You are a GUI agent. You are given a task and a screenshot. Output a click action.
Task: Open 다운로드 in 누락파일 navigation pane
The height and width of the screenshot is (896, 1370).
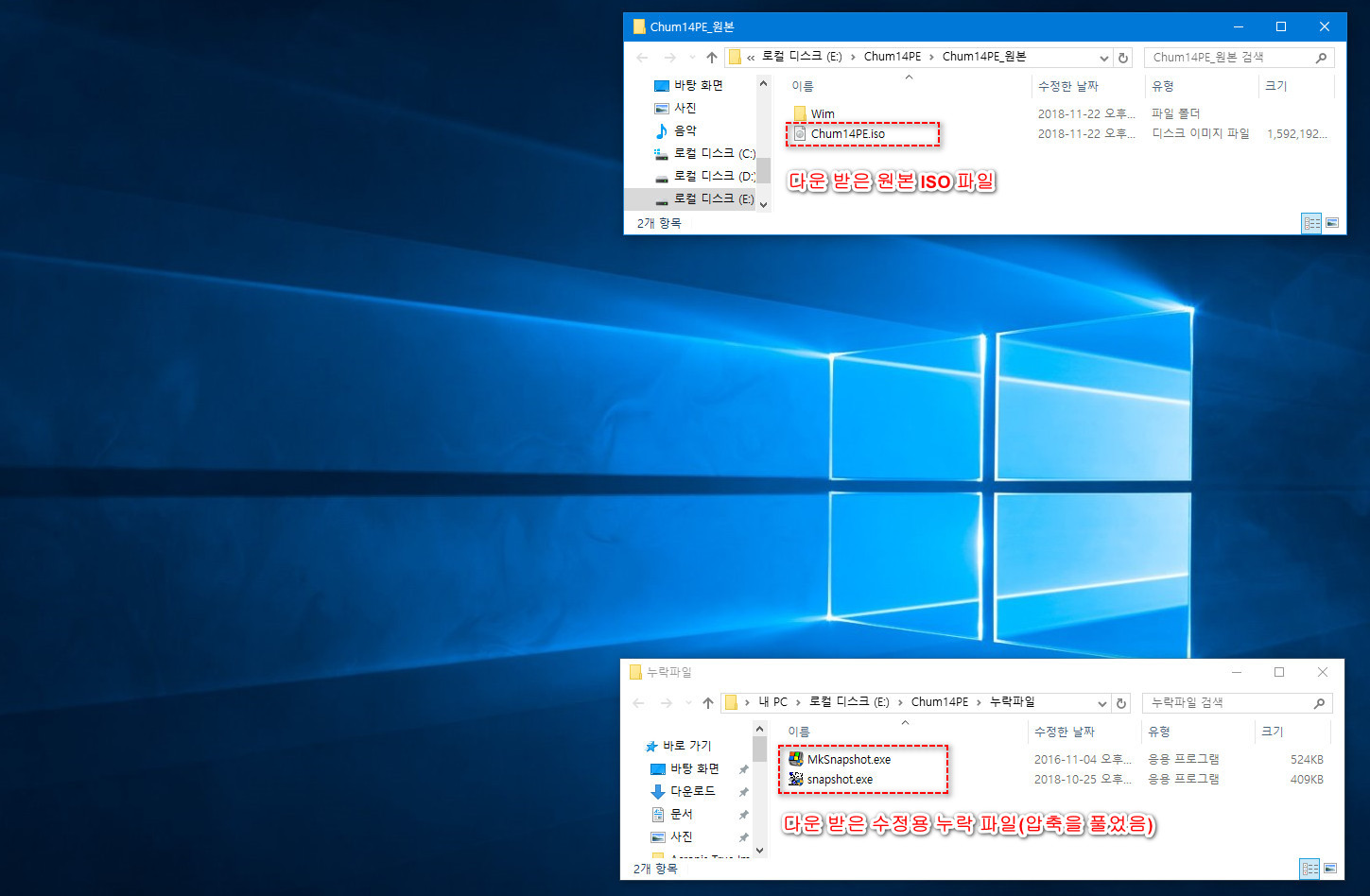(x=683, y=791)
